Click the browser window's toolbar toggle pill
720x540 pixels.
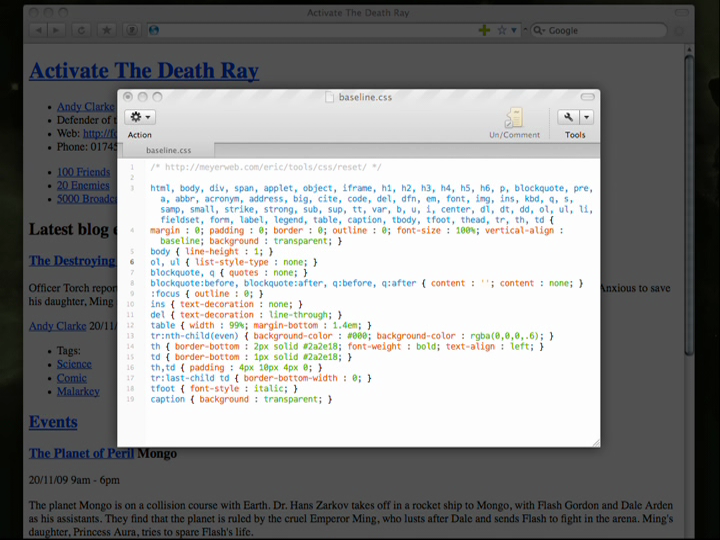tap(681, 12)
